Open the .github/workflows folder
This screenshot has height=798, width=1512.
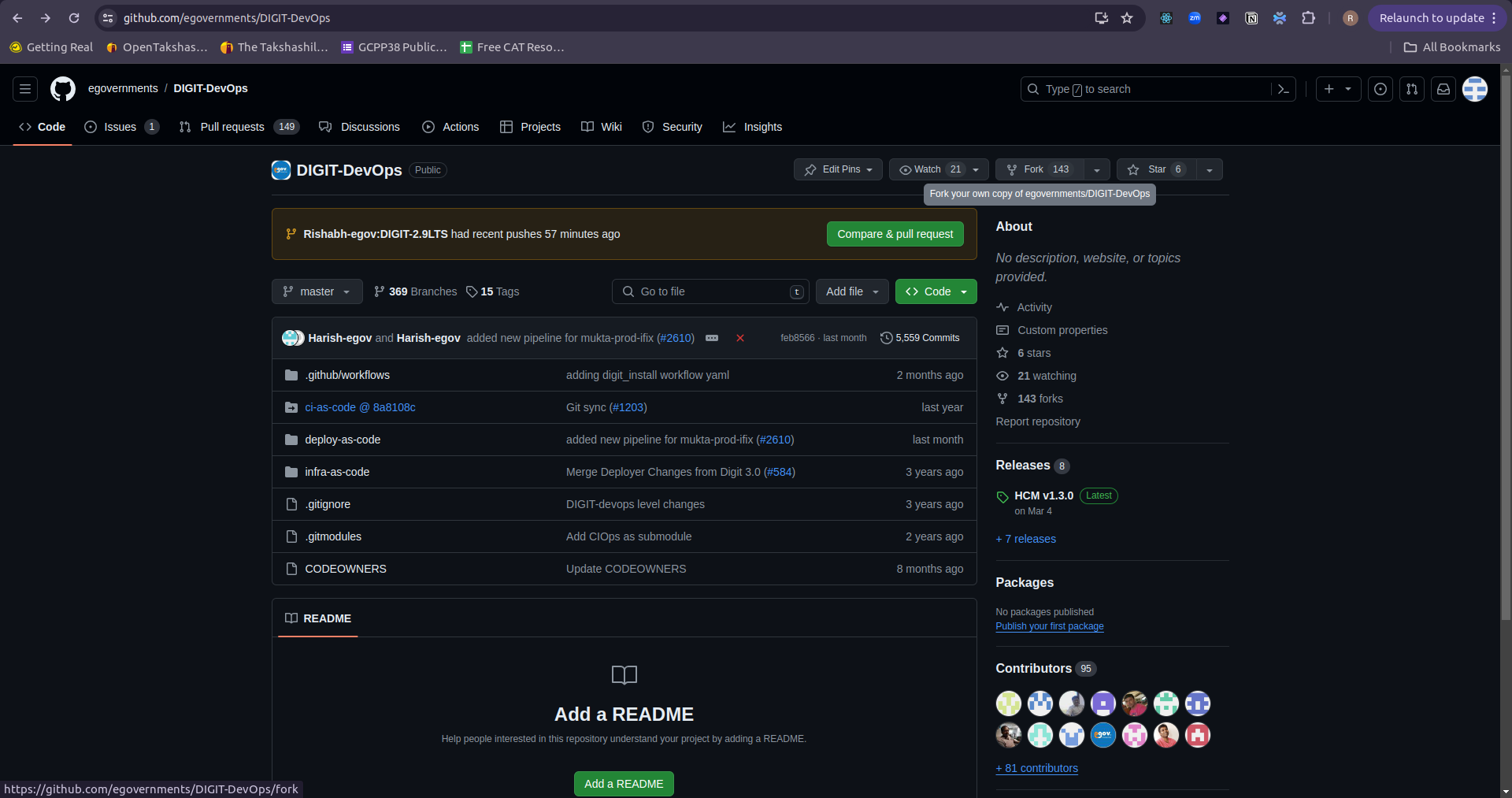(x=347, y=375)
